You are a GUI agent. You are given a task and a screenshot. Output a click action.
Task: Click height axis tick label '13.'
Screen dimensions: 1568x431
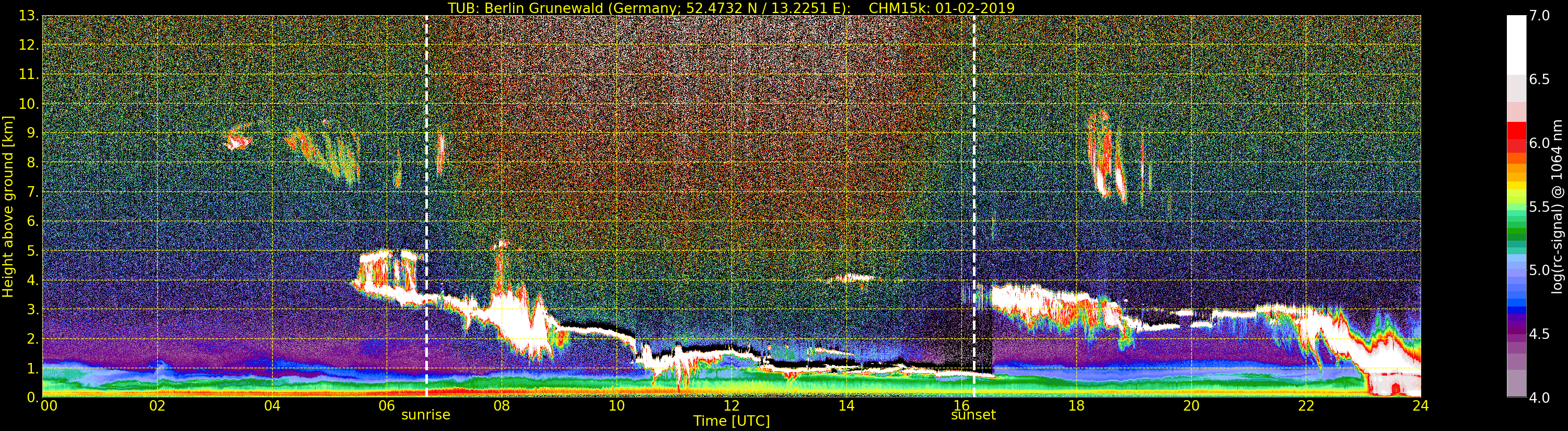click(30, 16)
